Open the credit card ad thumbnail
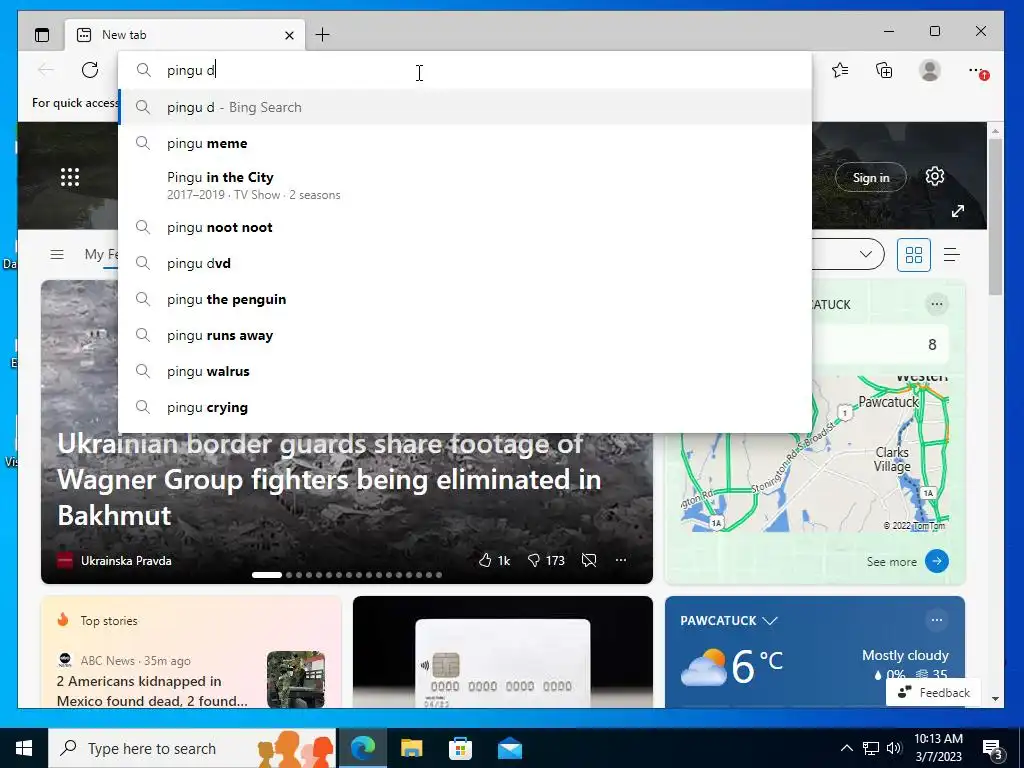This screenshot has height=768, width=1024. (503, 652)
